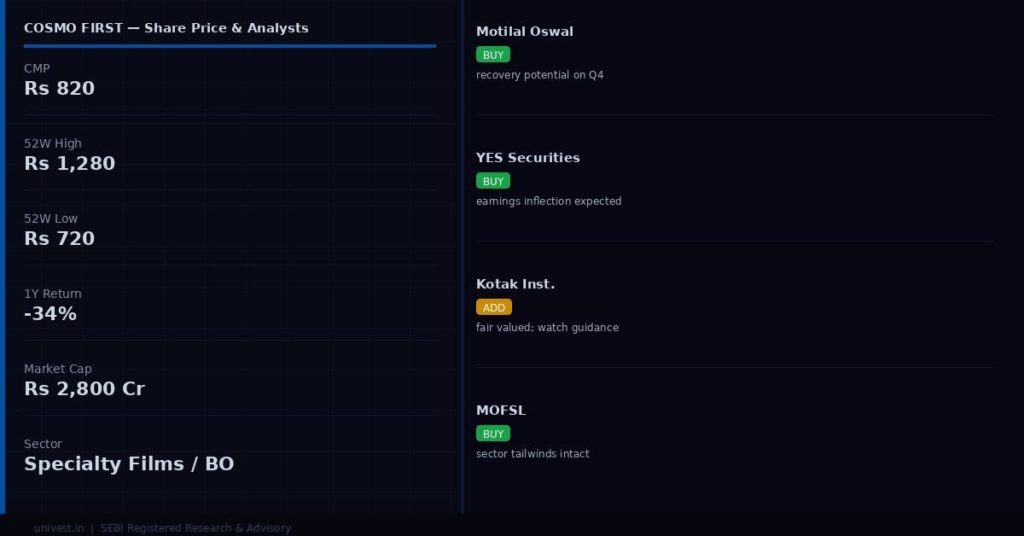
Task: Click the BUY badge under MOFSL
Action: pyautogui.click(x=493, y=434)
